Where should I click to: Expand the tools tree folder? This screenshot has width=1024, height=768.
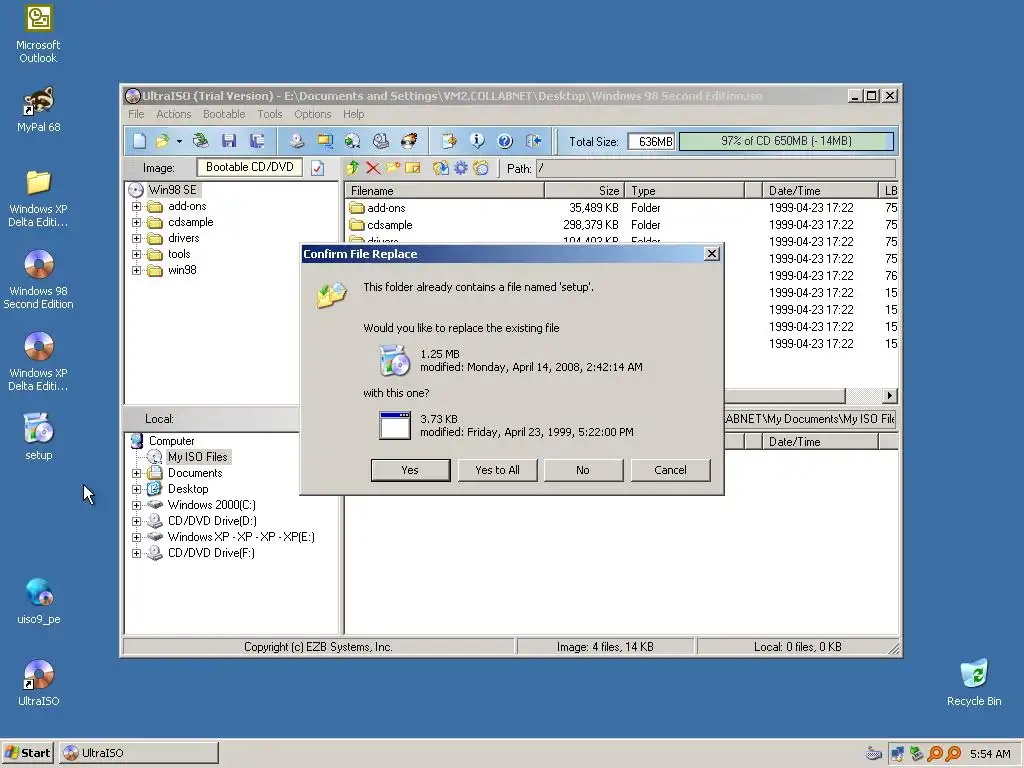point(136,255)
